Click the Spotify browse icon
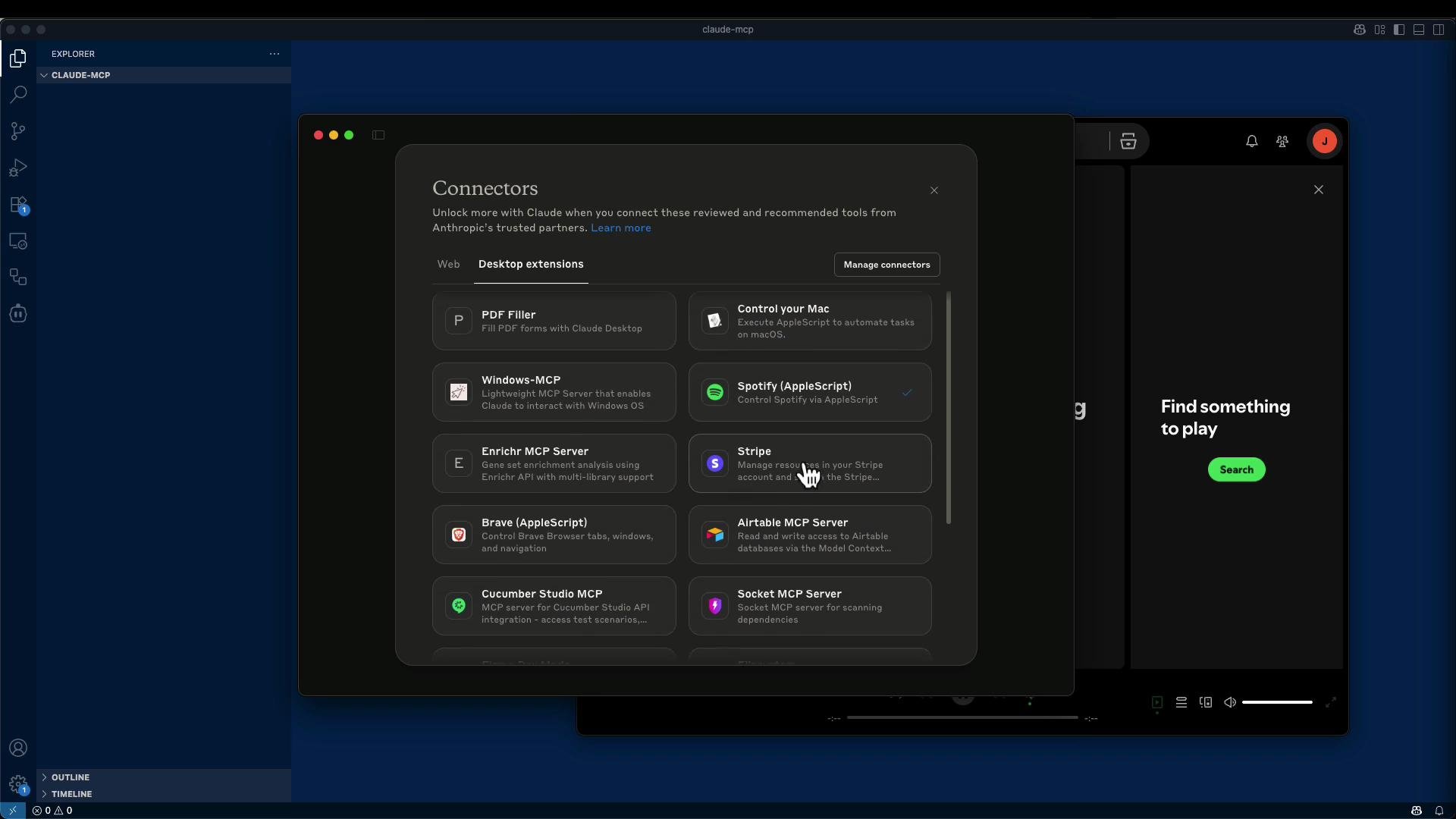The image size is (1456, 819). tap(1128, 141)
